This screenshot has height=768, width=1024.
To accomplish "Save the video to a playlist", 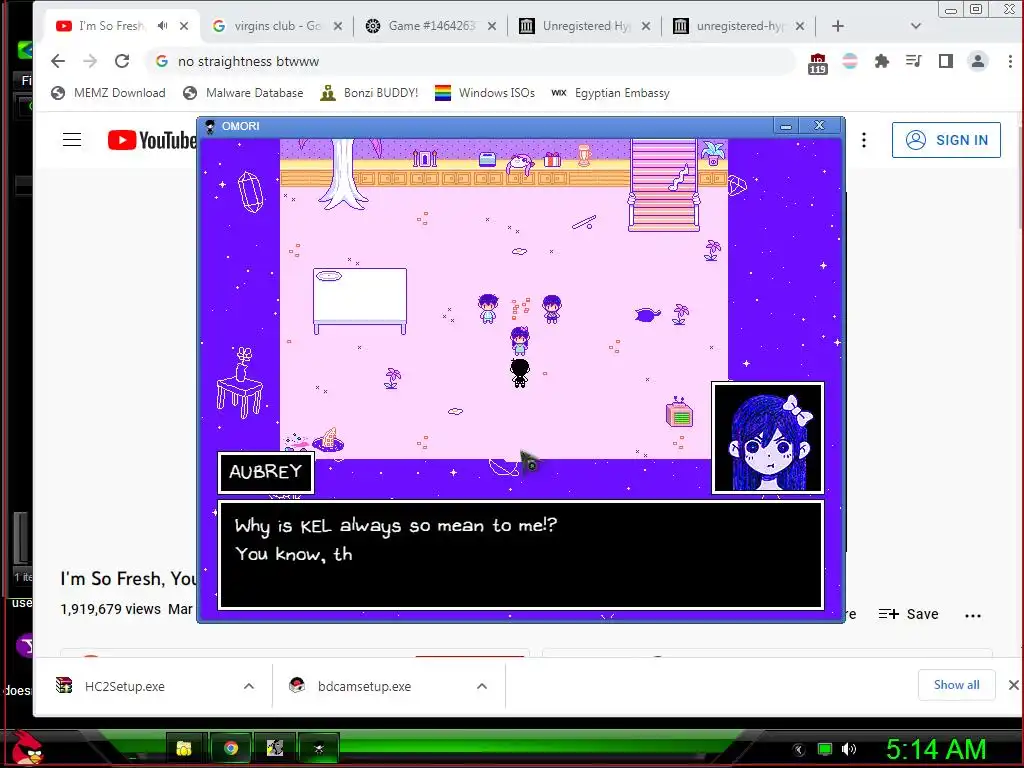I will (908, 614).
